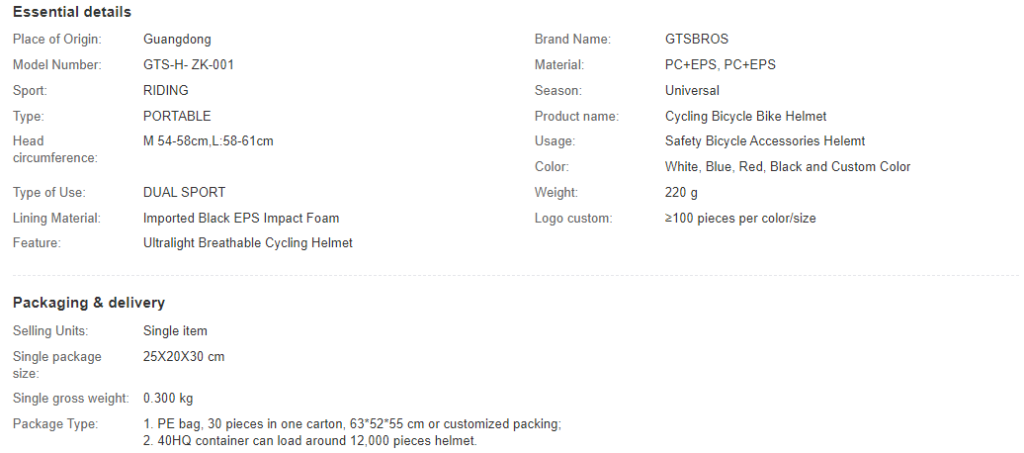Click the White, Blue, Red color value

pyautogui.click(x=788, y=166)
